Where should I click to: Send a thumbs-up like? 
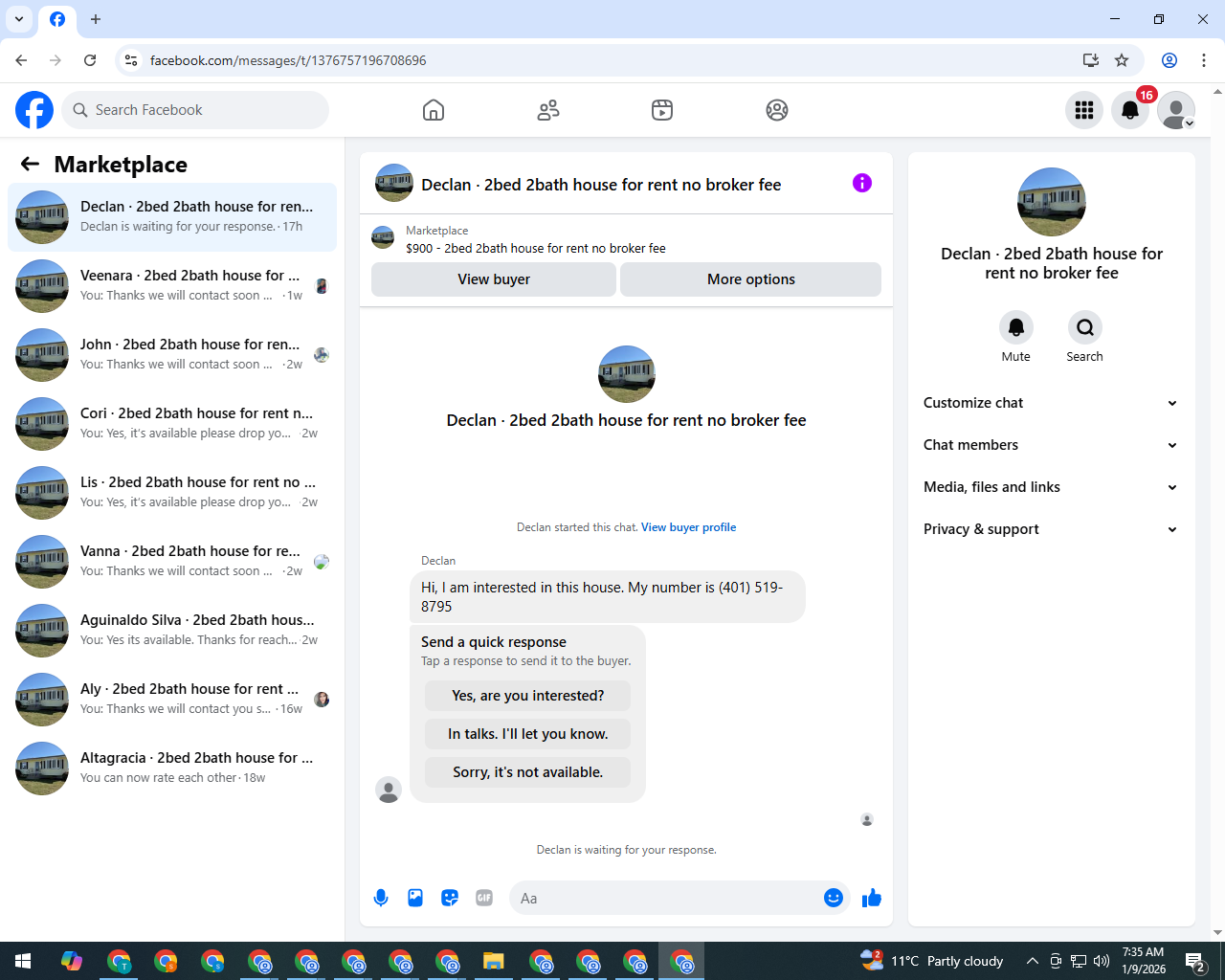click(872, 898)
